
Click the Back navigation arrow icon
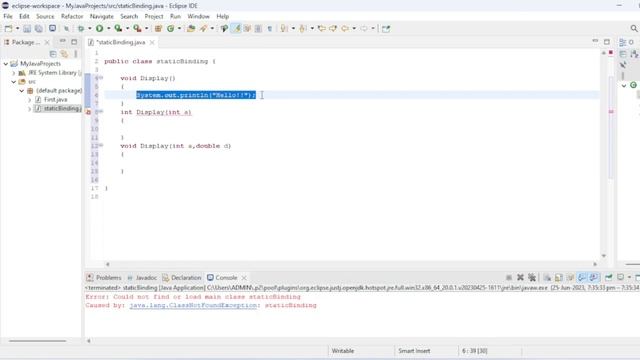tap(345, 28)
